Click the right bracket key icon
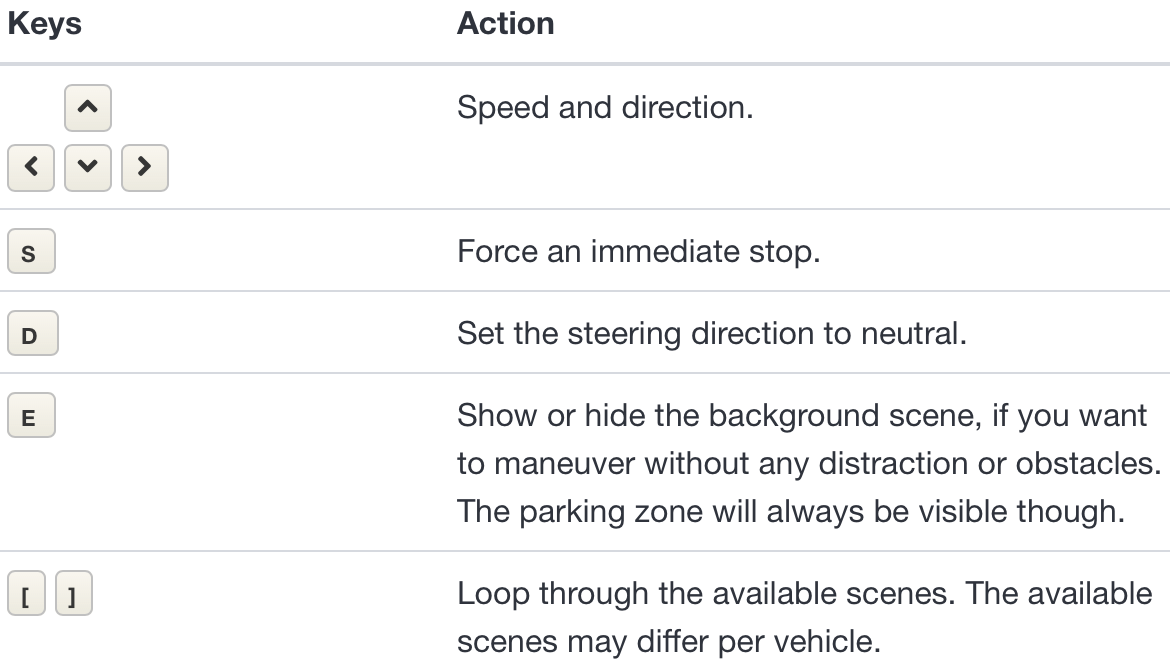Screen dimensions: 1170x666 tap(74, 594)
